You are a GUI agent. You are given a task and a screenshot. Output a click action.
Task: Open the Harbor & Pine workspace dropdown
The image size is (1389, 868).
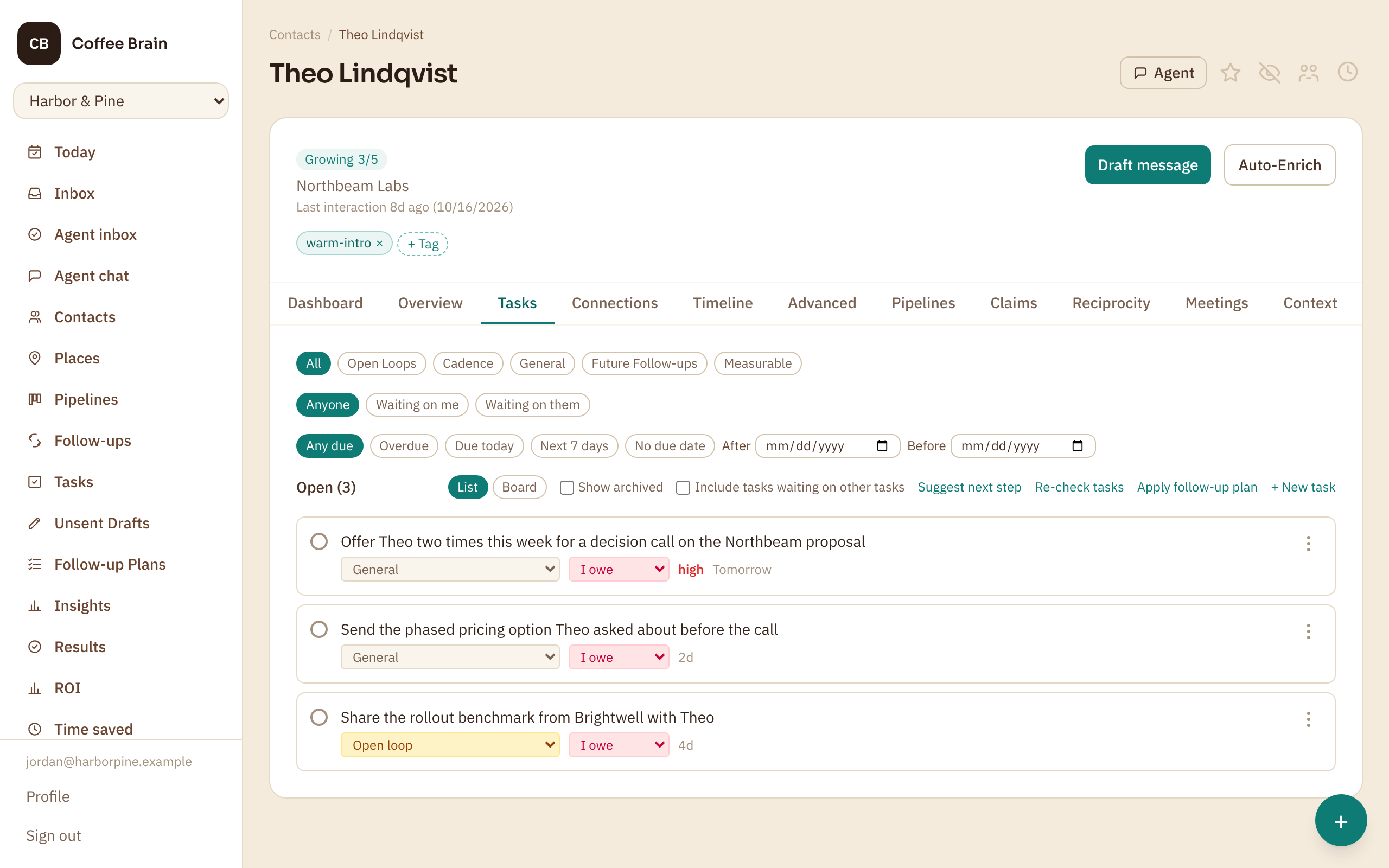[x=120, y=101]
